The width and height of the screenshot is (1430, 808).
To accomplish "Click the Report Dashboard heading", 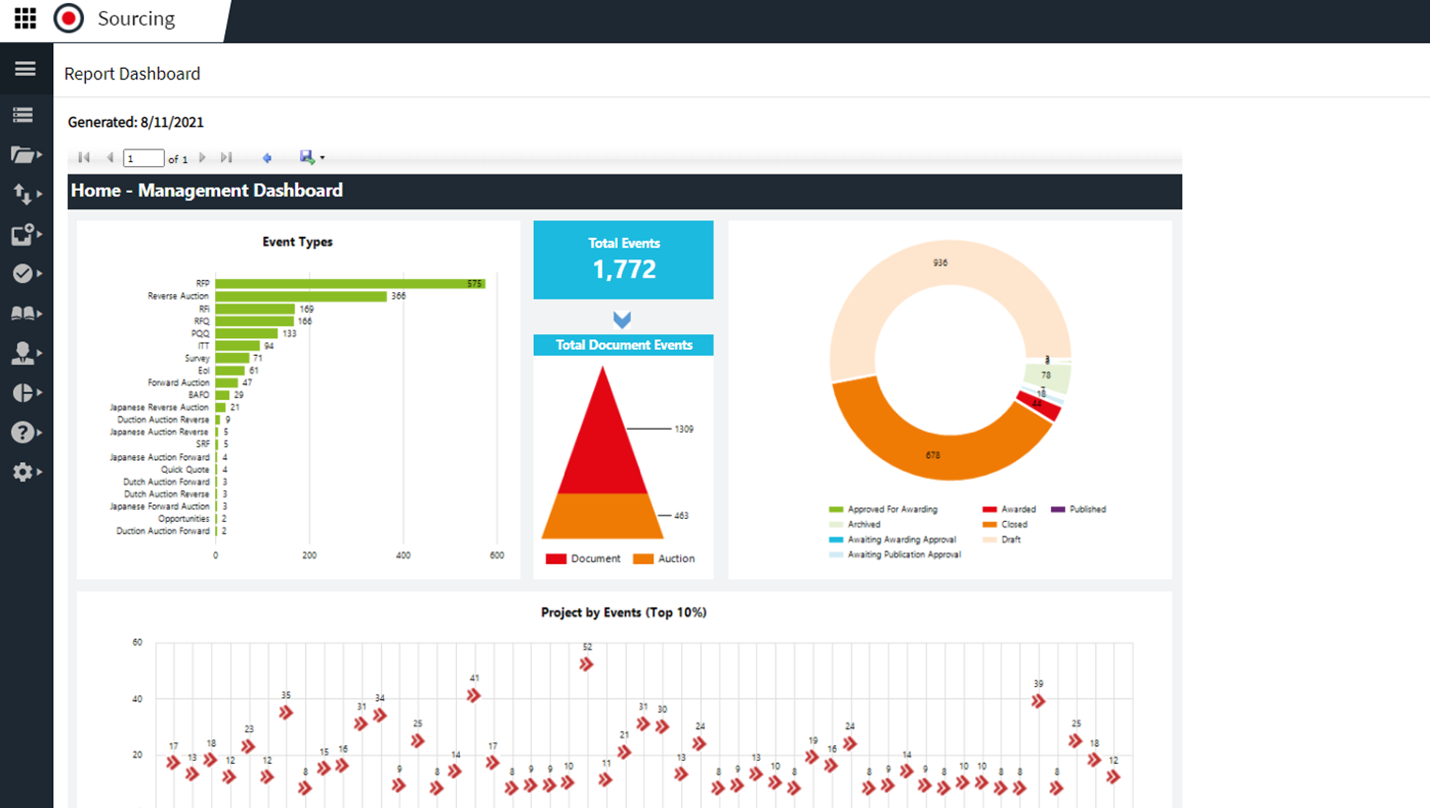I will 132,73.
